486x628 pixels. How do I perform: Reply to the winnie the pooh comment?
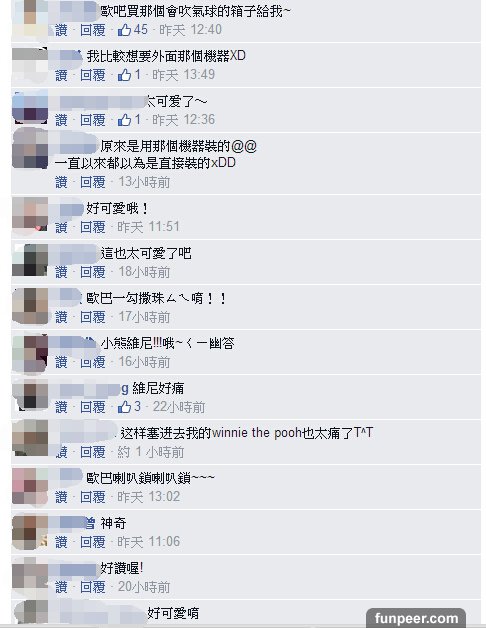(x=93, y=452)
